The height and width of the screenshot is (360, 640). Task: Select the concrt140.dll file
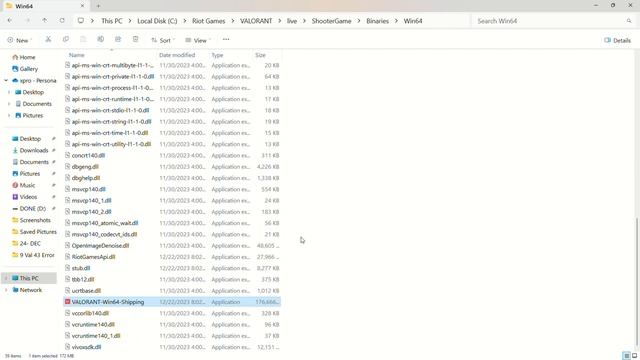point(172,156)
